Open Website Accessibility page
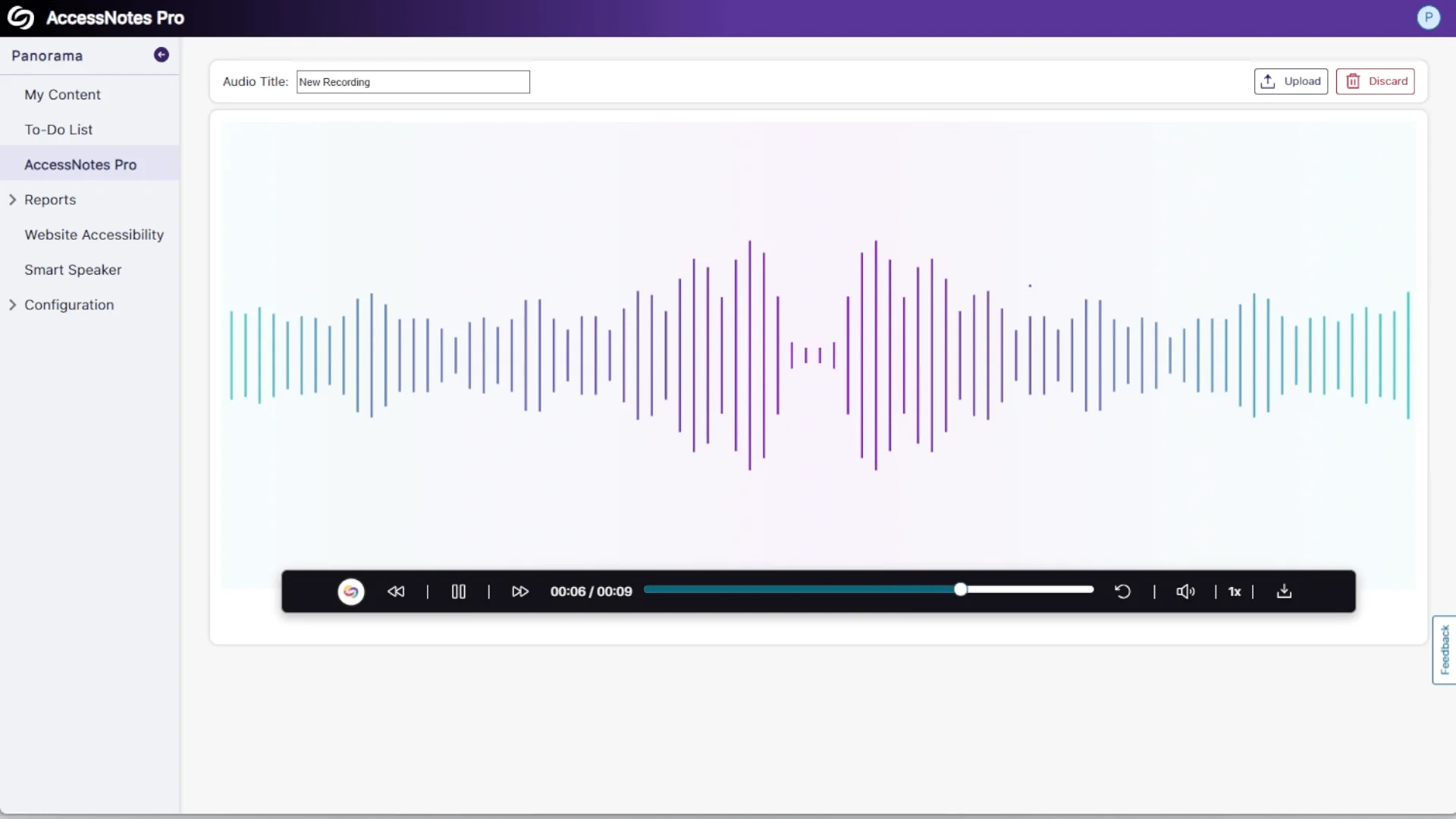The width and height of the screenshot is (1456, 819). point(94,235)
